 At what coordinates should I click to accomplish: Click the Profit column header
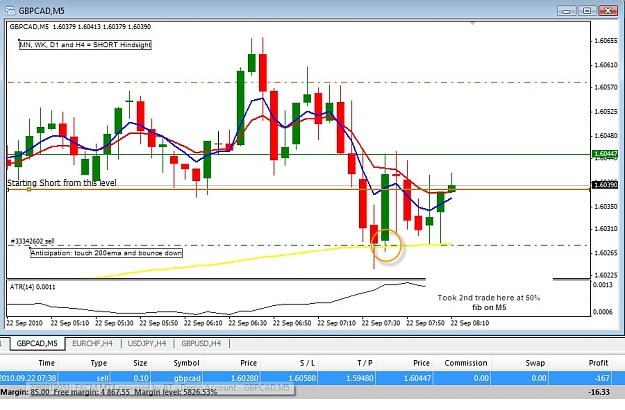598,363
